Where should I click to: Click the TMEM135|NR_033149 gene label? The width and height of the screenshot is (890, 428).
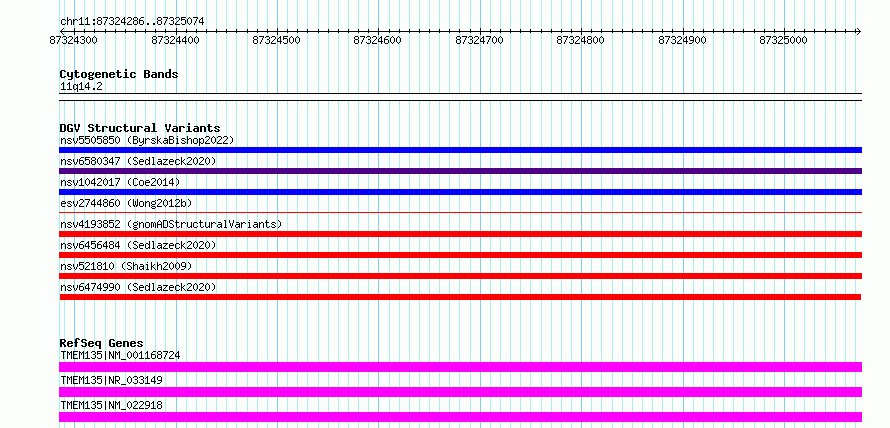click(x=111, y=380)
